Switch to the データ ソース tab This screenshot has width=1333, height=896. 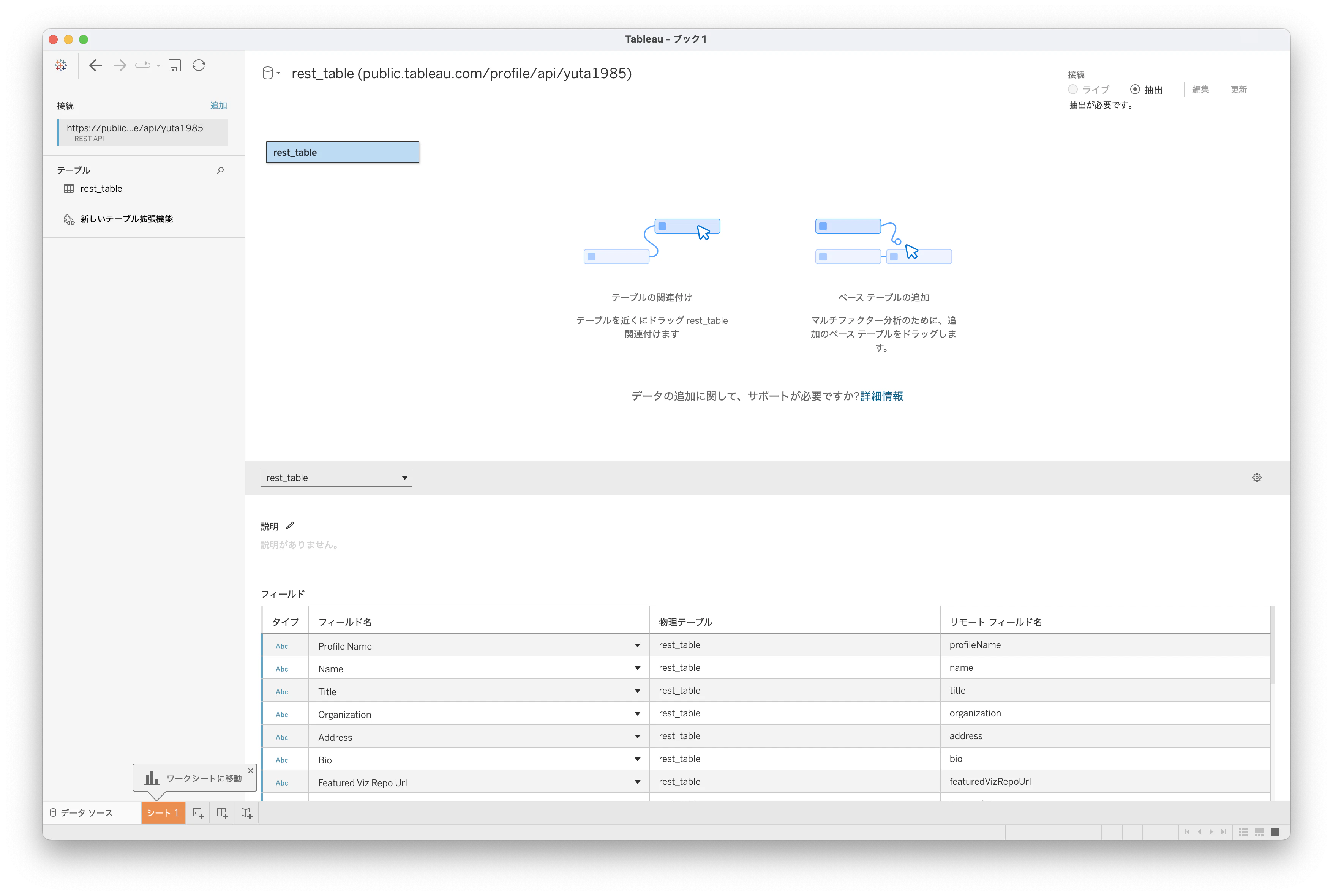pyautogui.click(x=81, y=812)
